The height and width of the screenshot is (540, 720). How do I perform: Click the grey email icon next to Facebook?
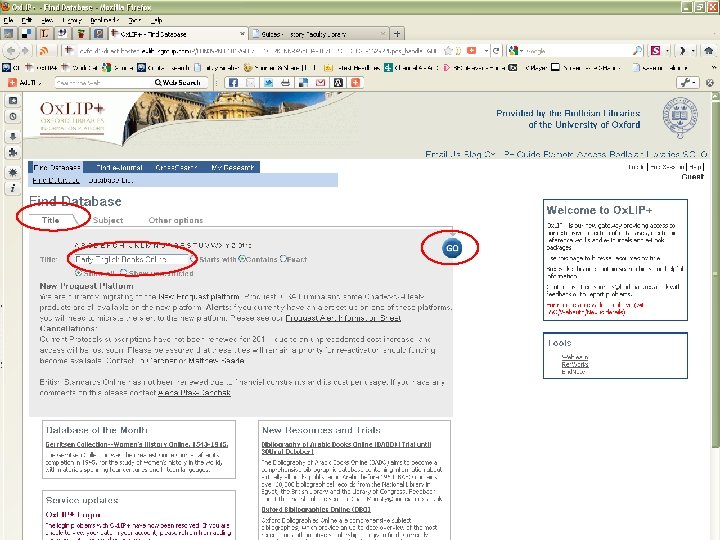[x=251, y=83]
